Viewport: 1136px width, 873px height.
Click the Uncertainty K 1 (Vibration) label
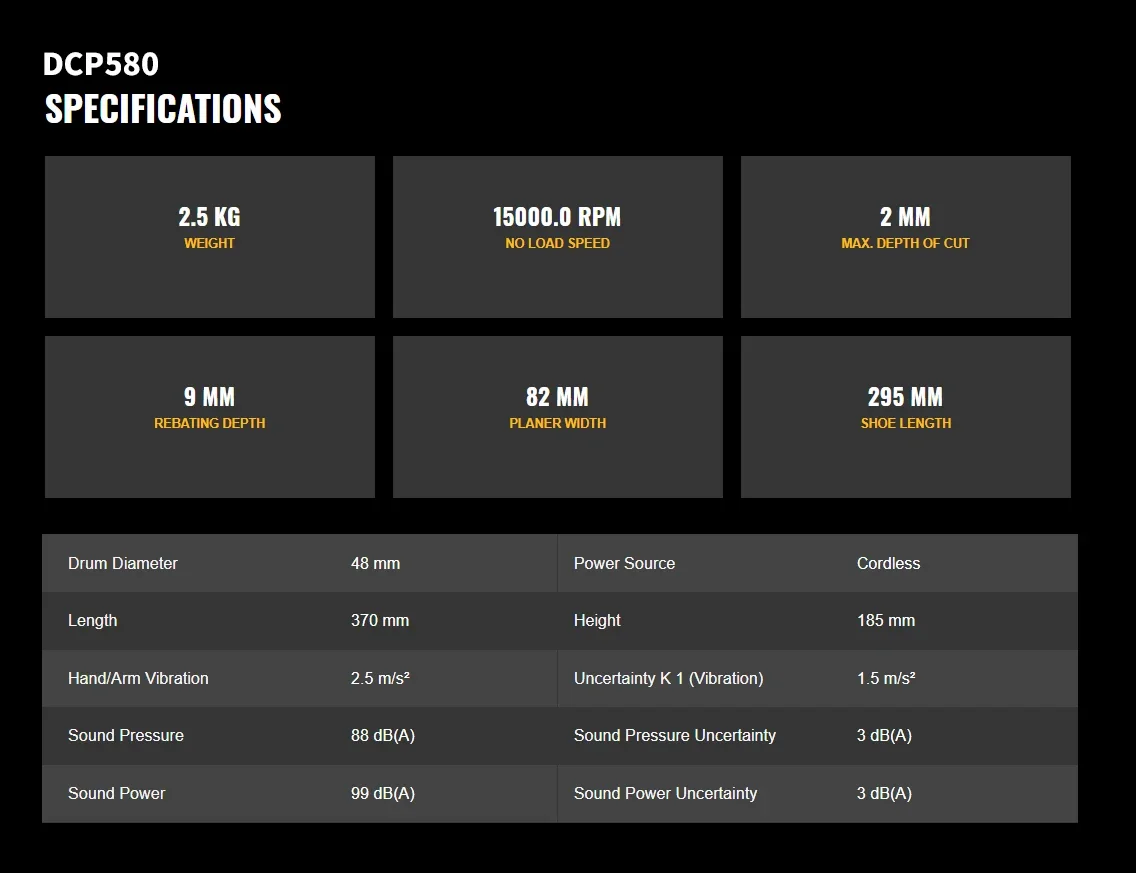pyautogui.click(x=669, y=678)
